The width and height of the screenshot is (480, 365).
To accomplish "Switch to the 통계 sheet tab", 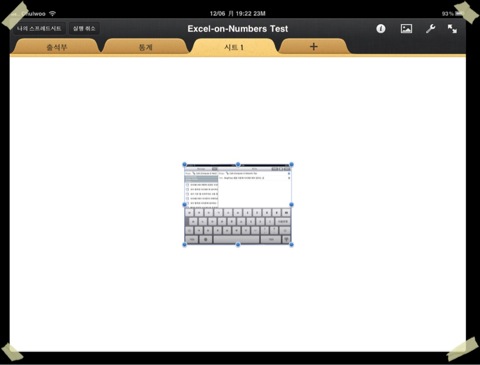I will (x=145, y=47).
